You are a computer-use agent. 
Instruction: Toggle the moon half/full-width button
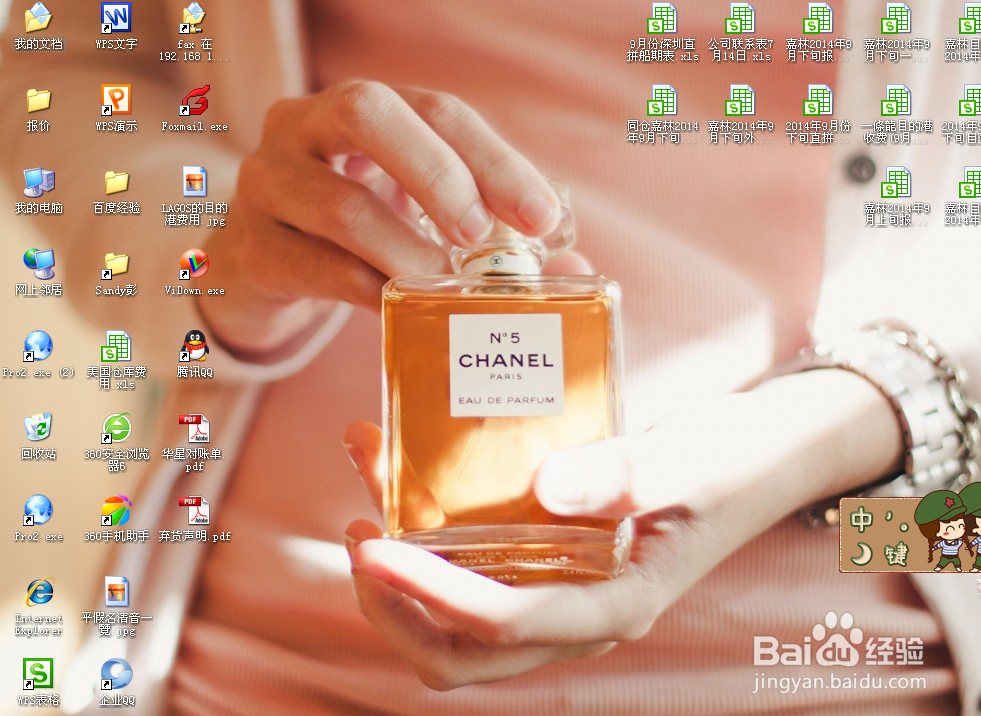pyautogui.click(x=862, y=553)
